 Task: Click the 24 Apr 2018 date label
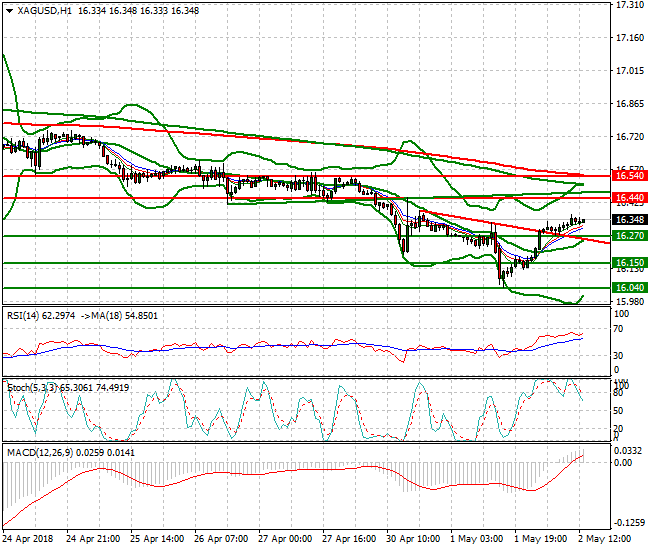tap(28, 537)
